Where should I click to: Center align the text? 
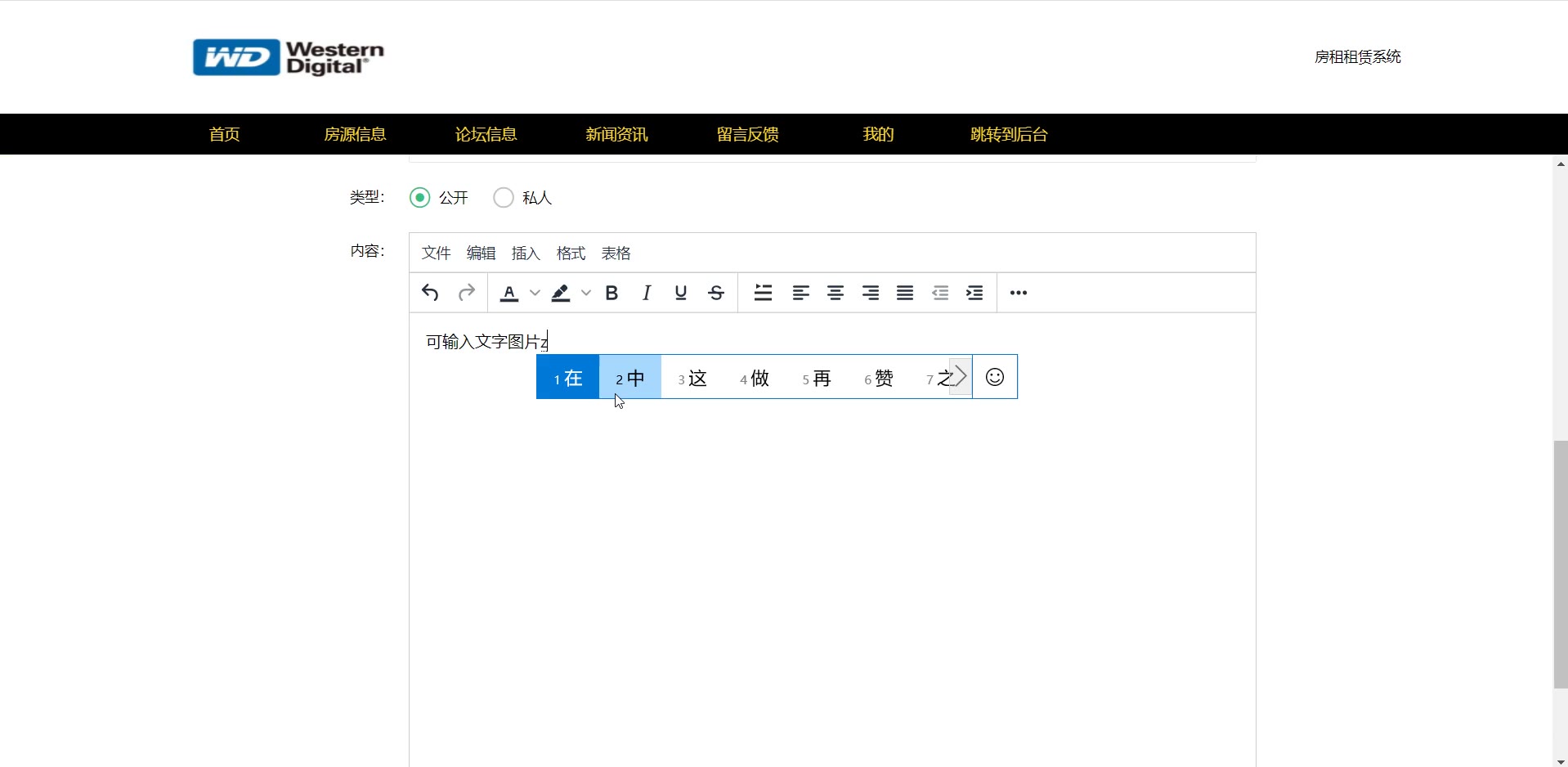click(836, 293)
